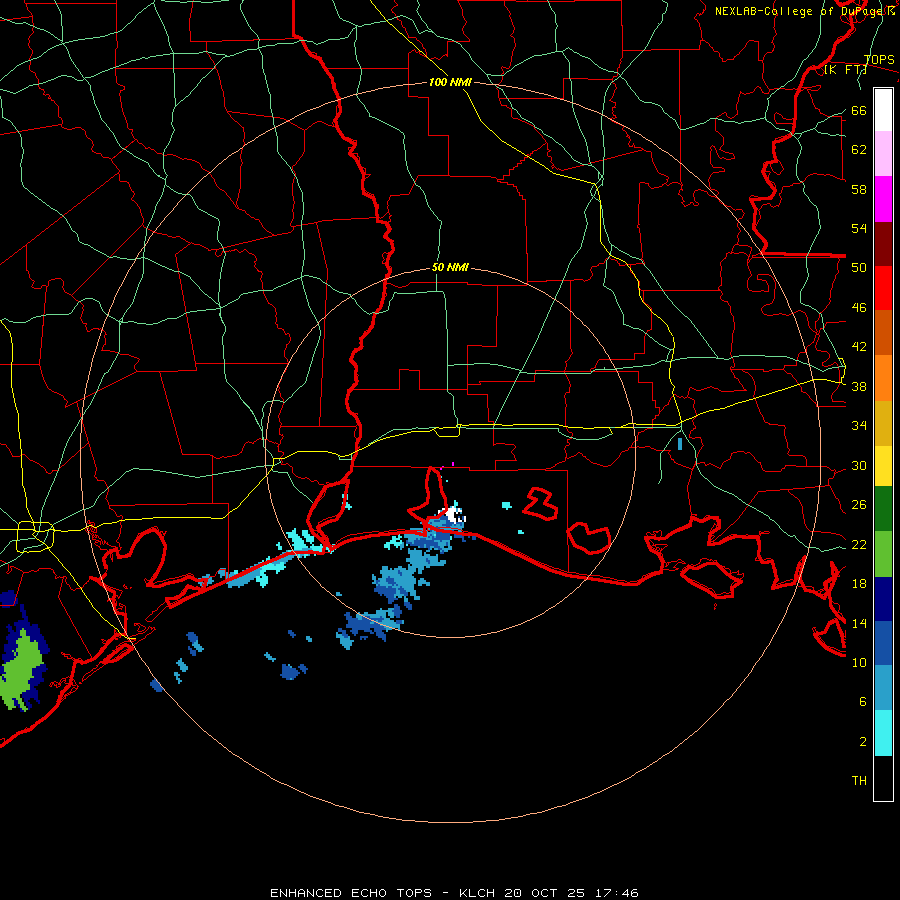Pick the dark orange legend swatch

click(x=883, y=332)
